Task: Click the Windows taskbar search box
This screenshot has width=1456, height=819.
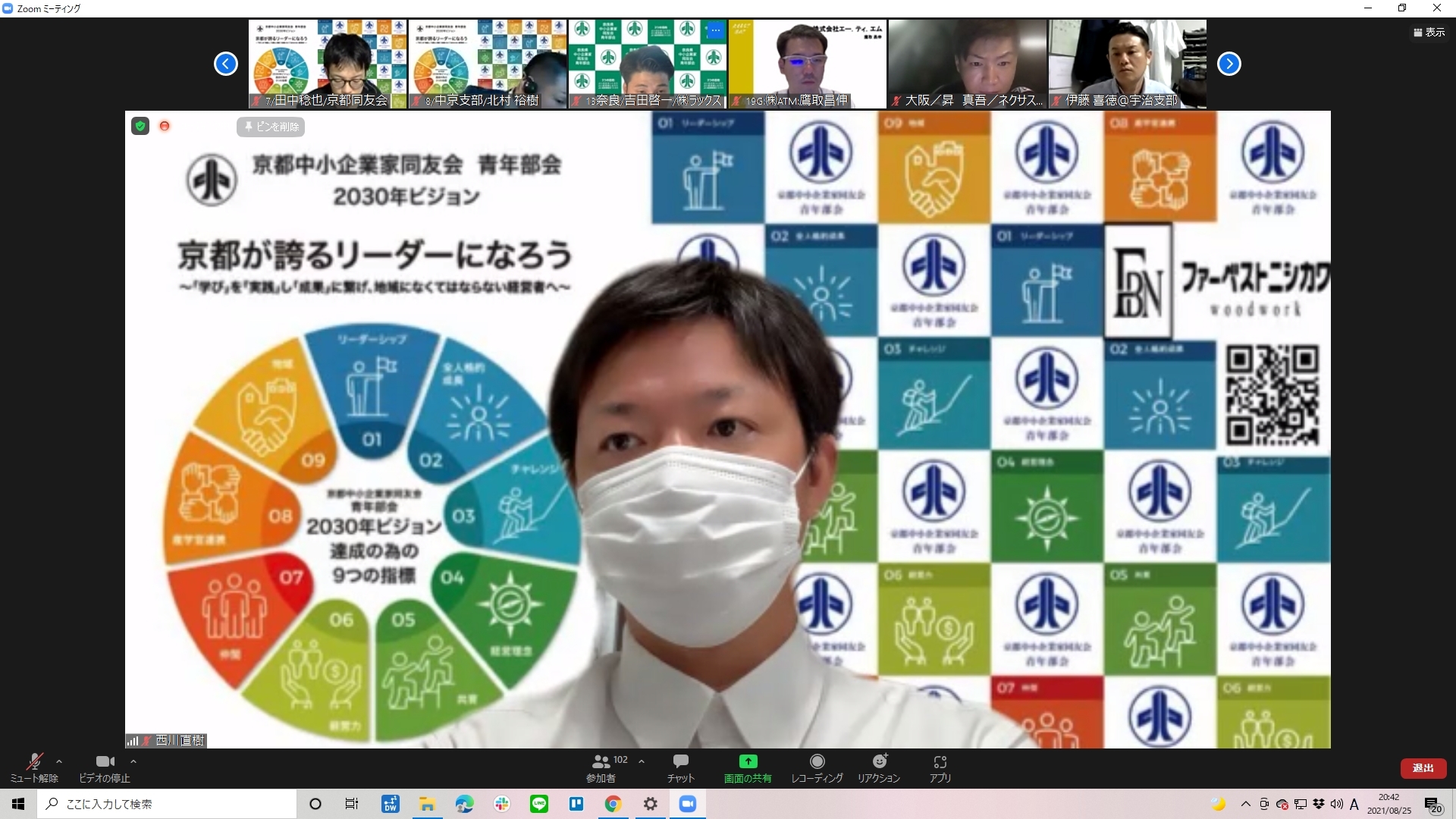Action: point(167,804)
